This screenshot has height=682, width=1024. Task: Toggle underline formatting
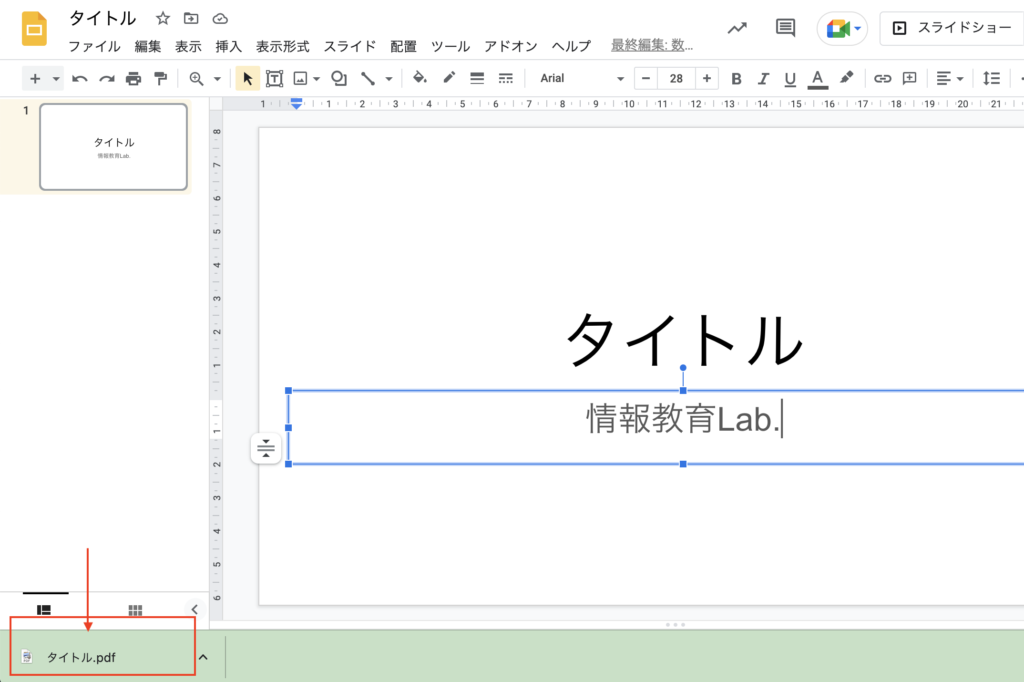tap(790, 79)
